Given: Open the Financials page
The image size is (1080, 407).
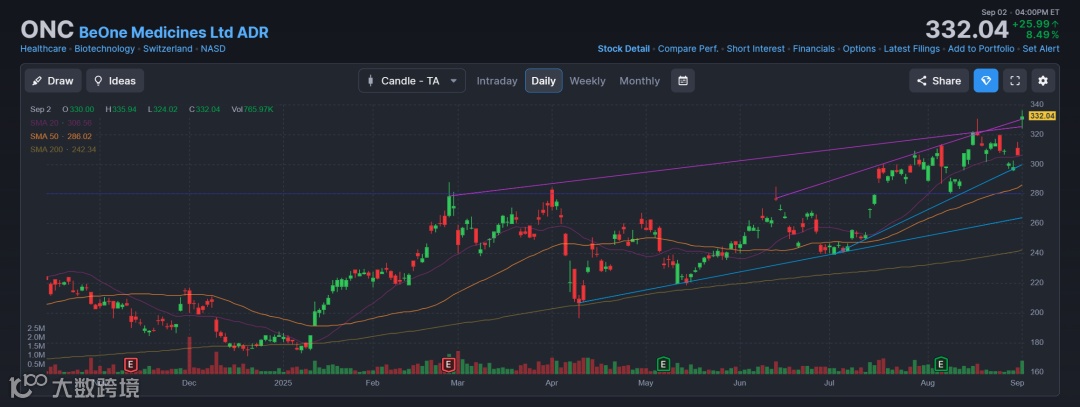Looking at the screenshot, I should tap(813, 49).
